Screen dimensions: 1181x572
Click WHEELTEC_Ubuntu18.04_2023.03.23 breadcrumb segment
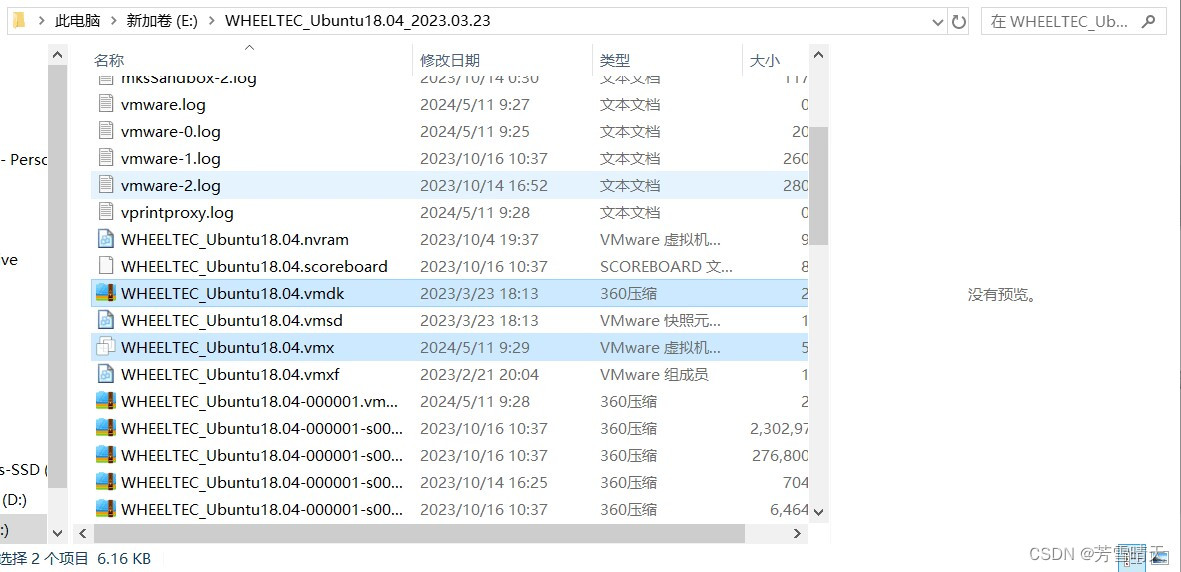pyautogui.click(x=358, y=21)
